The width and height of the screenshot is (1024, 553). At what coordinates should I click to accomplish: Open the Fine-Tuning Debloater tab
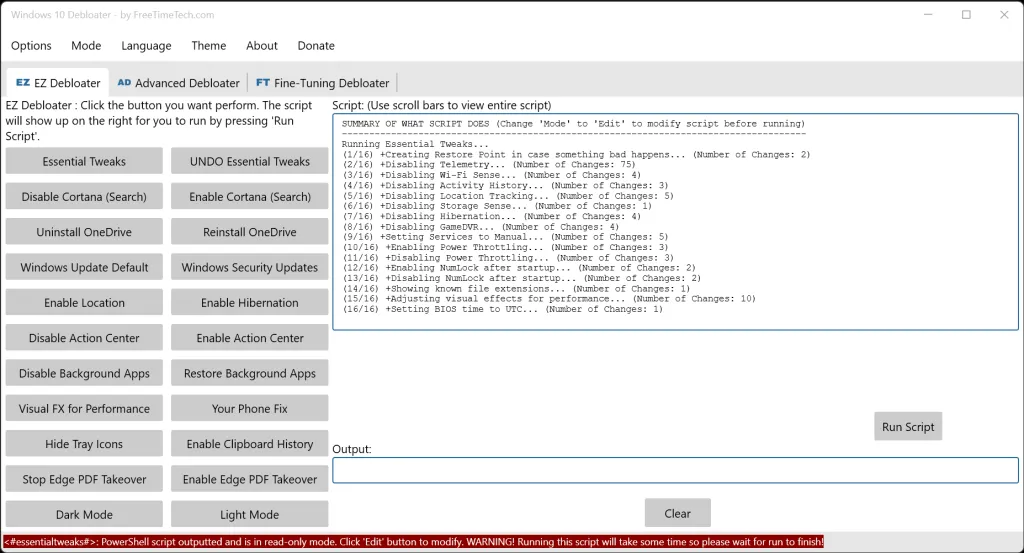point(323,83)
